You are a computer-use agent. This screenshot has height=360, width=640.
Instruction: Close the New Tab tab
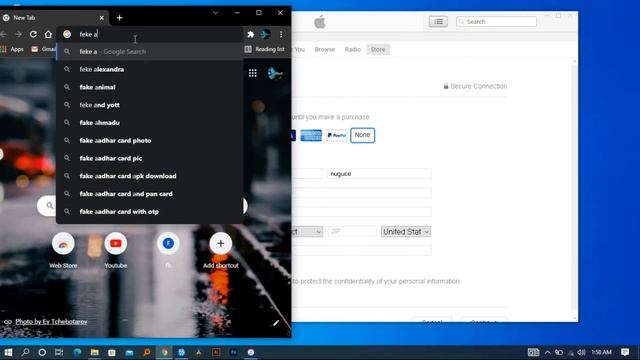click(102, 18)
